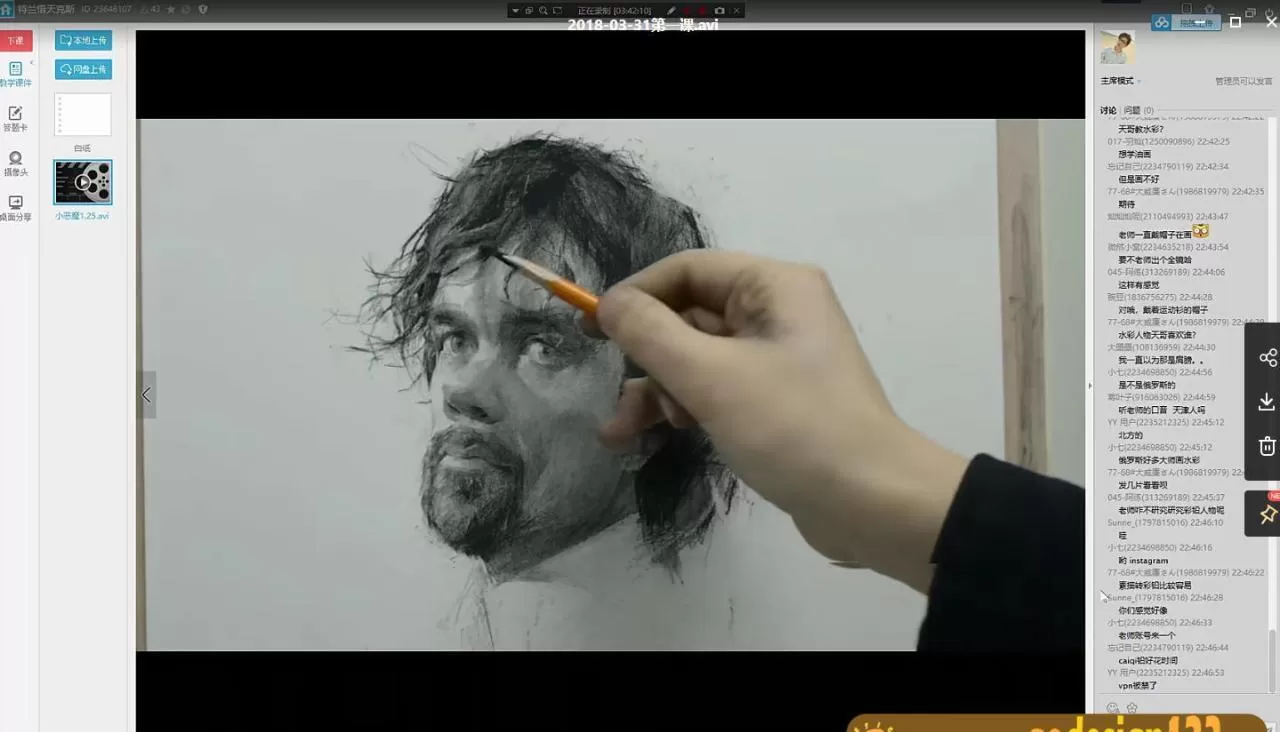Open the 教学课件 courseware panel

coord(15,74)
